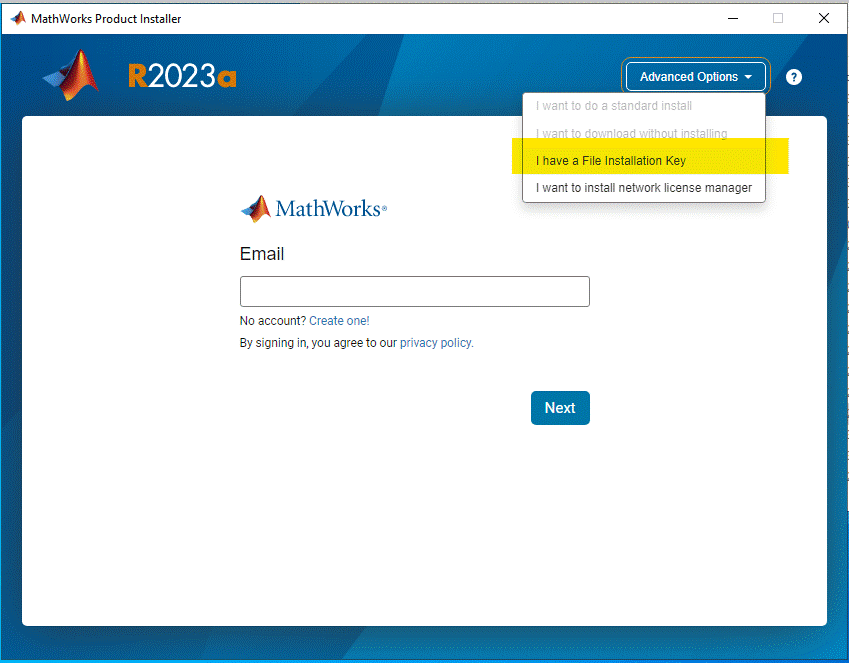Open the help question mark icon

pos(793,77)
